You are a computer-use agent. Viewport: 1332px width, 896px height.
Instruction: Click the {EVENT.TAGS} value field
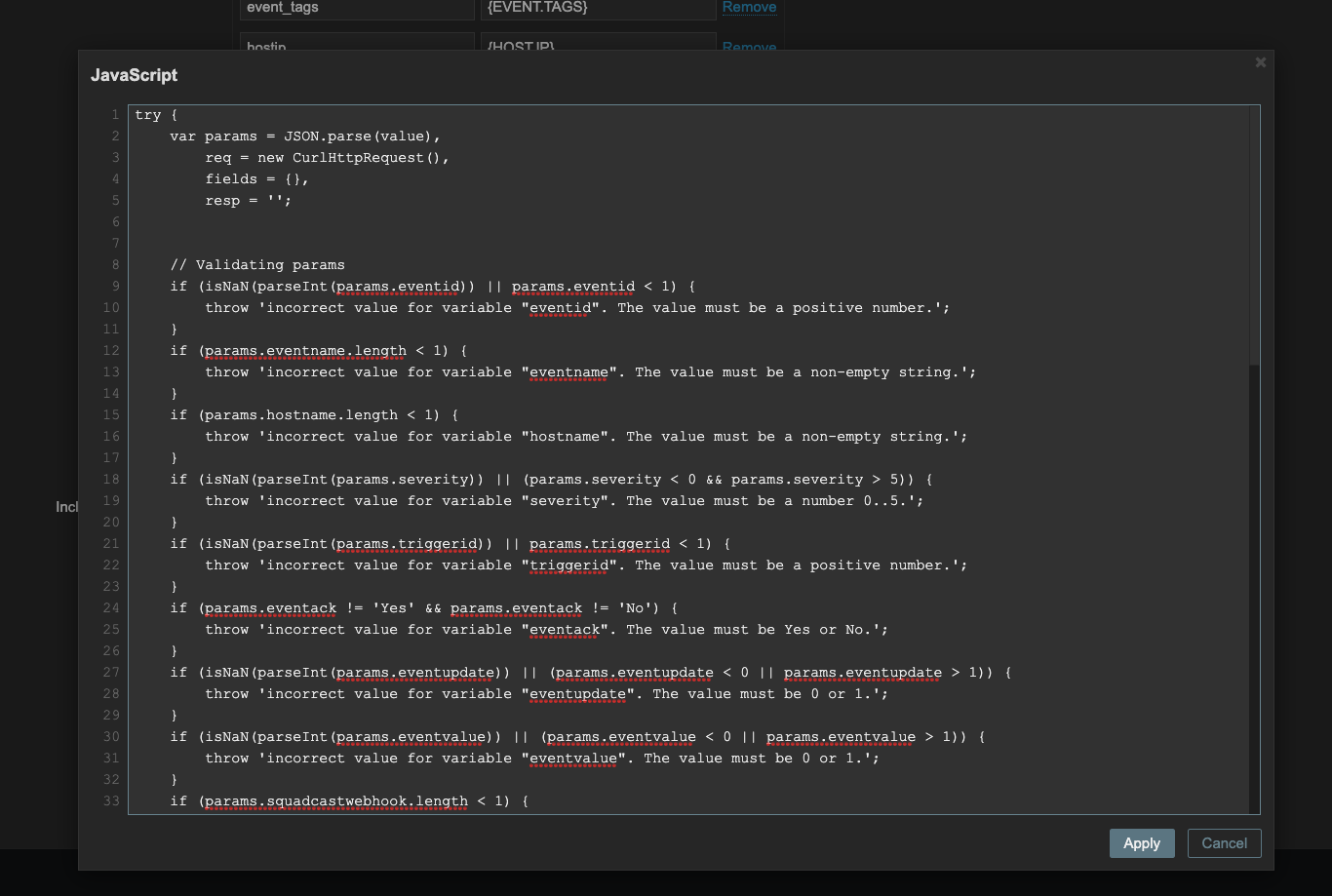click(599, 9)
